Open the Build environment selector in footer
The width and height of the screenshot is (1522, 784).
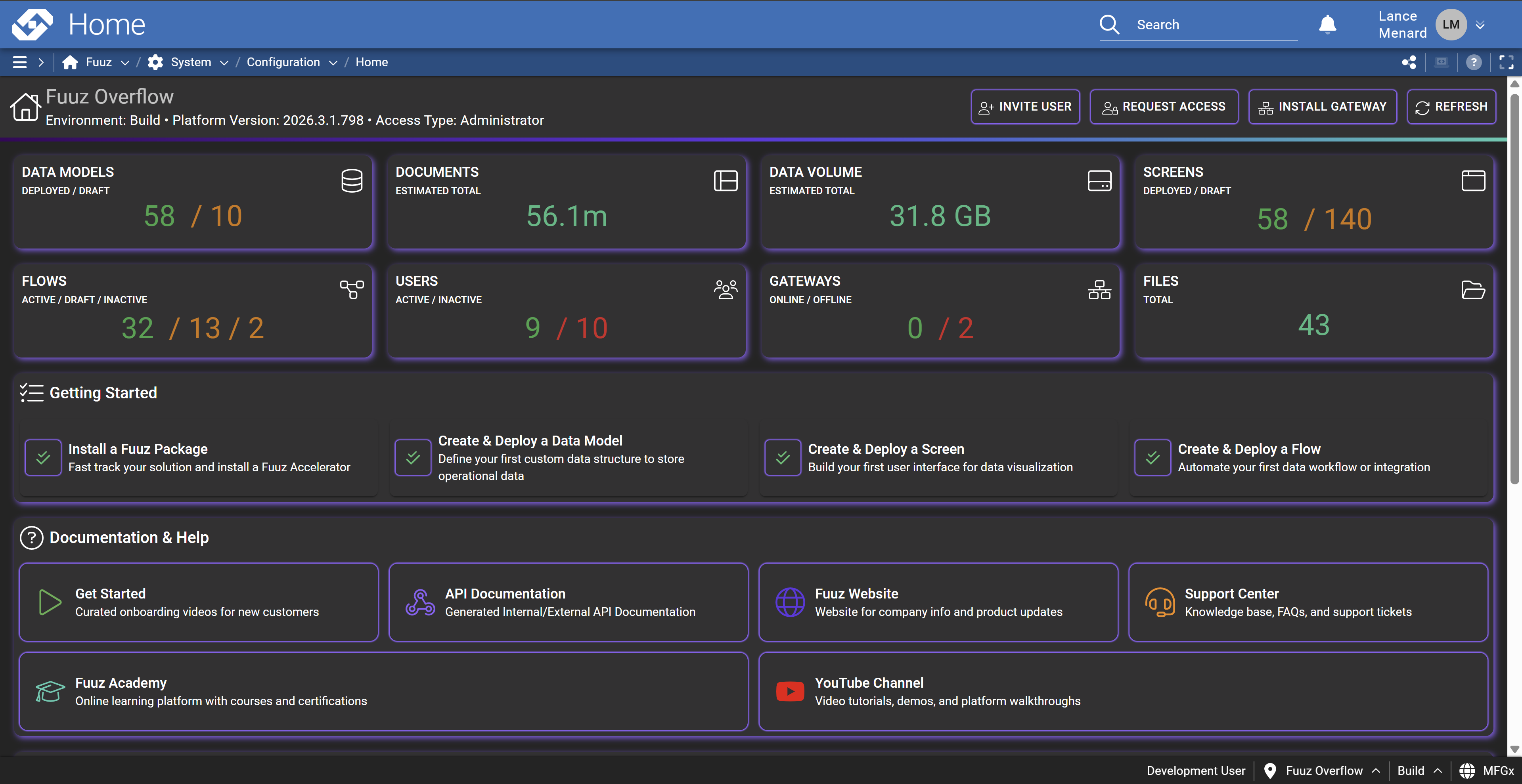point(1419,771)
